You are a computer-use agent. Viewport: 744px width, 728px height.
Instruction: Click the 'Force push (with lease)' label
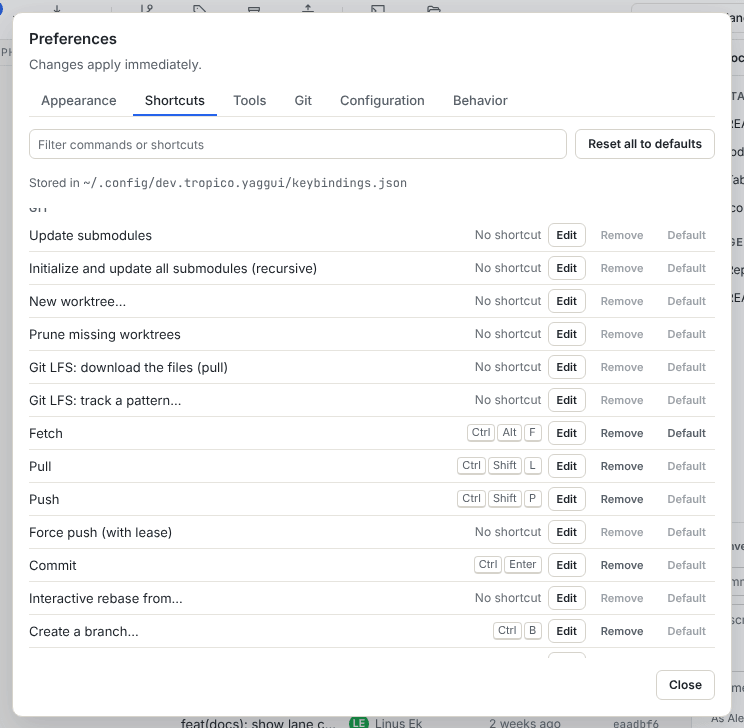[101, 532]
